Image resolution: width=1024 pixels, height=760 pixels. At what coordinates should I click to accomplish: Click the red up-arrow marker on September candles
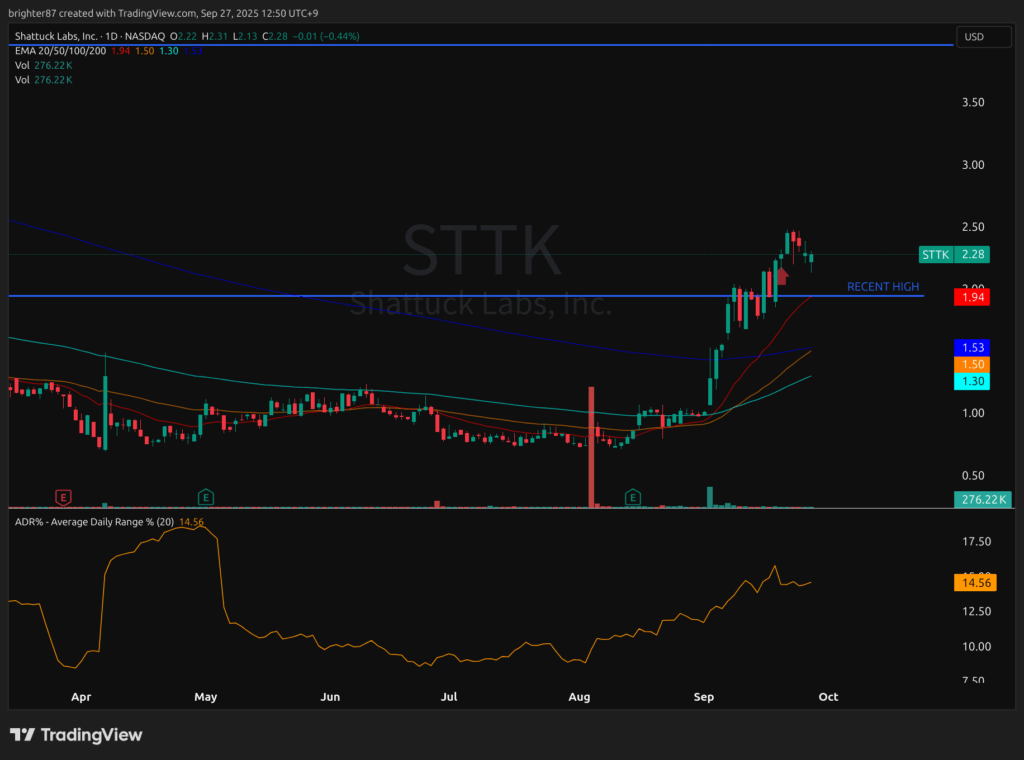(782, 275)
